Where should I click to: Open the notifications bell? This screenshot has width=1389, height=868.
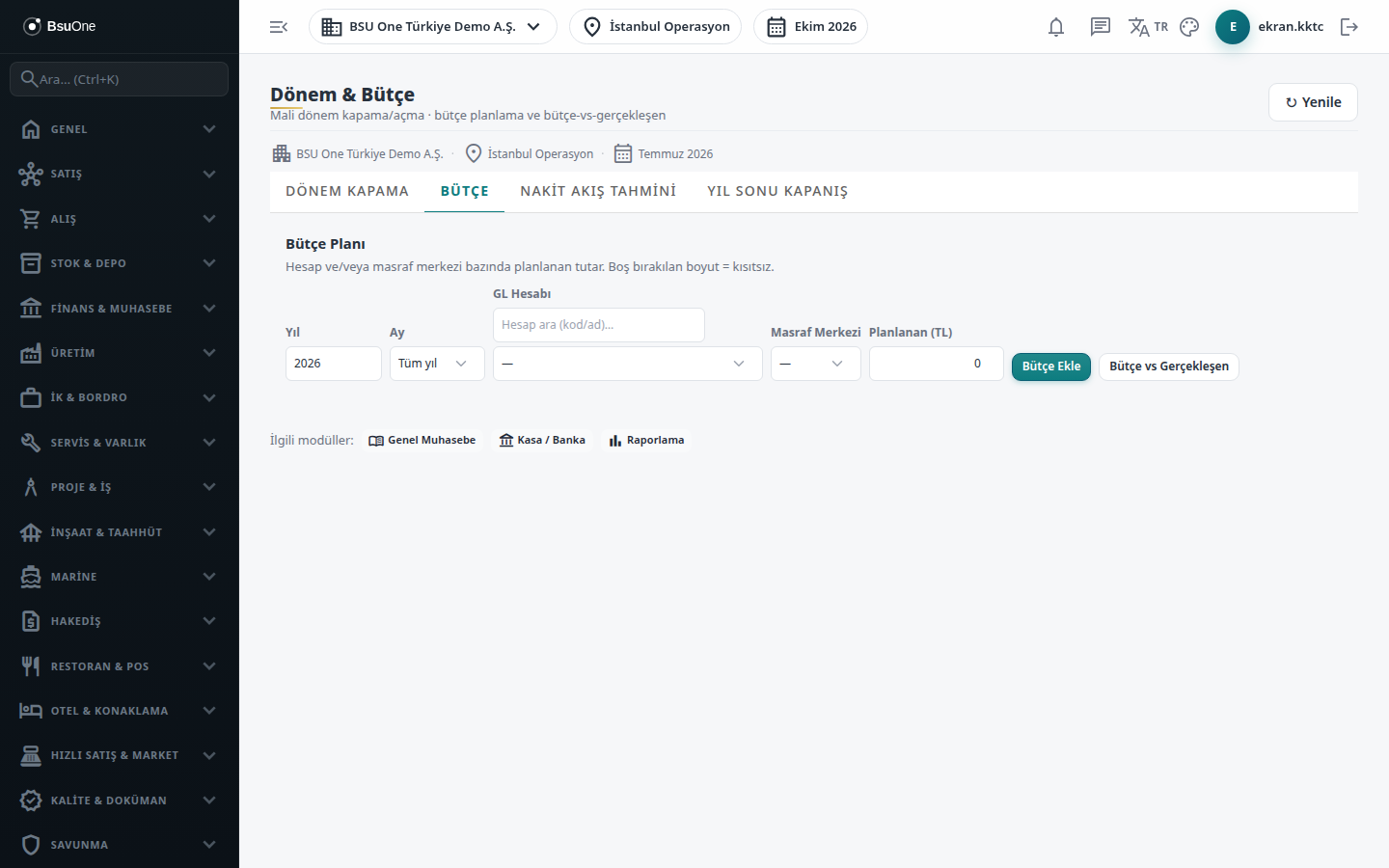coord(1056,27)
